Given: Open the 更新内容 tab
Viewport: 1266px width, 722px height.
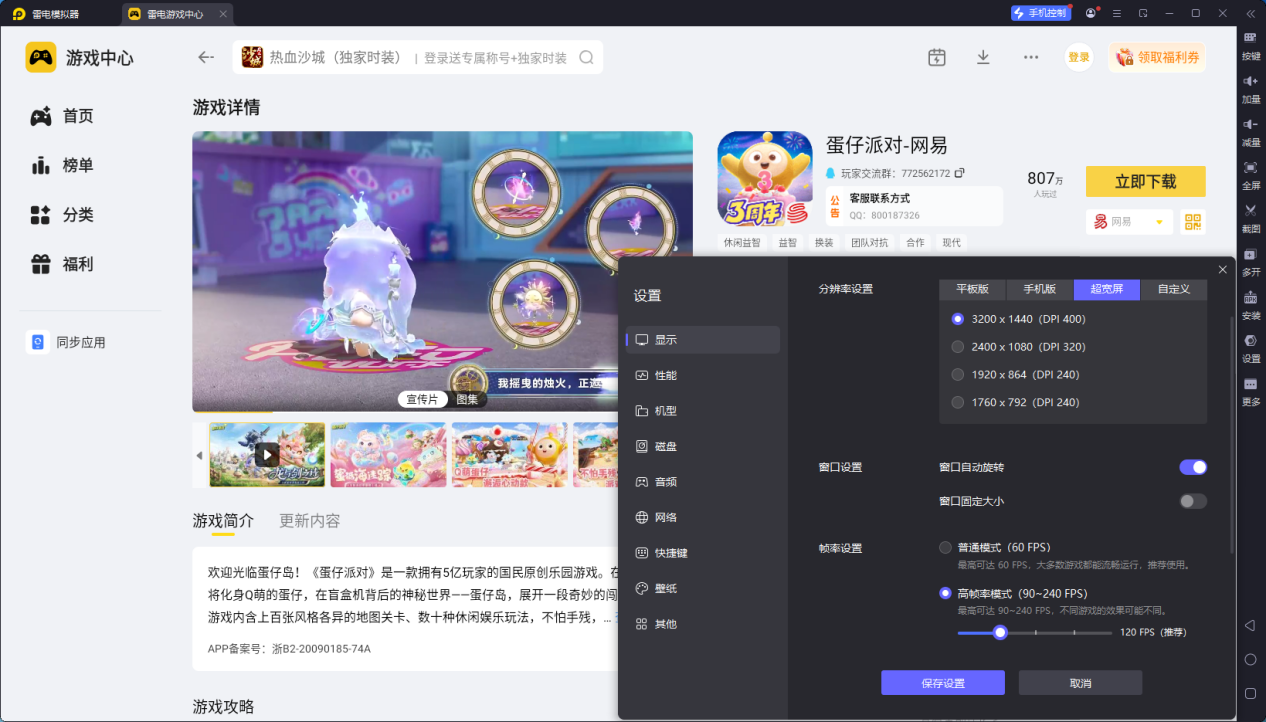Looking at the screenshot, I should point(307,520).
